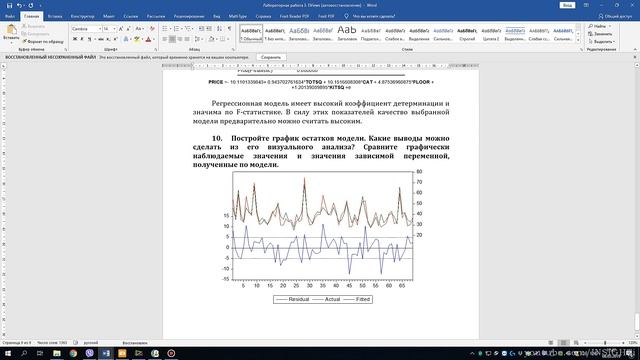Open File Explorer from the taskbar
The image size is (640, 360).
coord(57,353)
